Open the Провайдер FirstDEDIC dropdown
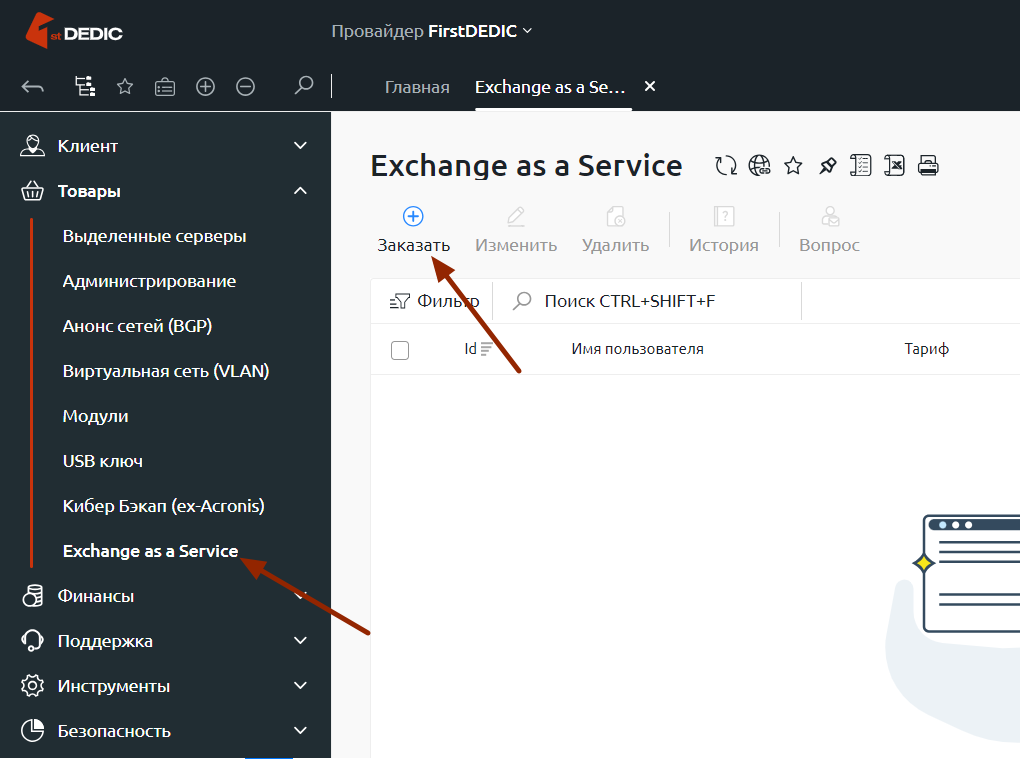Screen dimensions: 1020x759 [x=431, y=31]
